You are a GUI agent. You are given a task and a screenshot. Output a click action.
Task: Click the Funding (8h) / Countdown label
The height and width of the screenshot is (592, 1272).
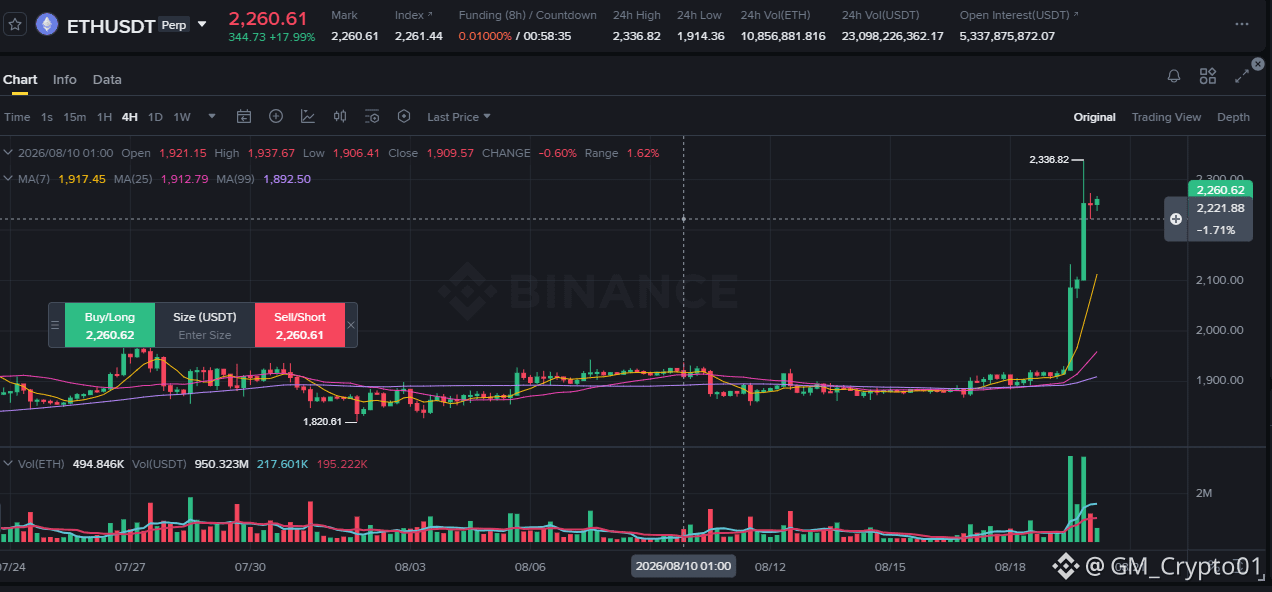click(527, 15)
